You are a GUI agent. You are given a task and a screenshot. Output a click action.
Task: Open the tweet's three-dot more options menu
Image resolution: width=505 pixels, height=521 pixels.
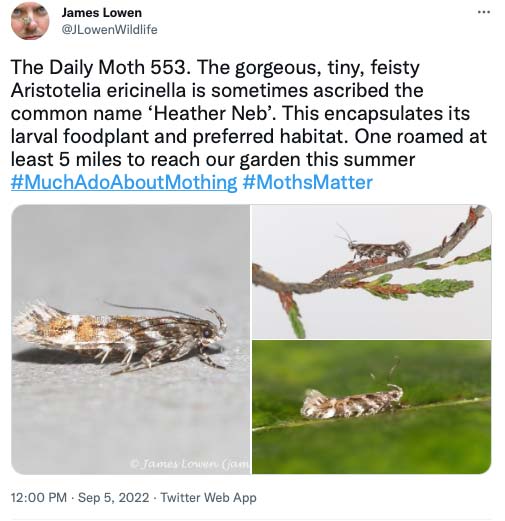point(483,12)
